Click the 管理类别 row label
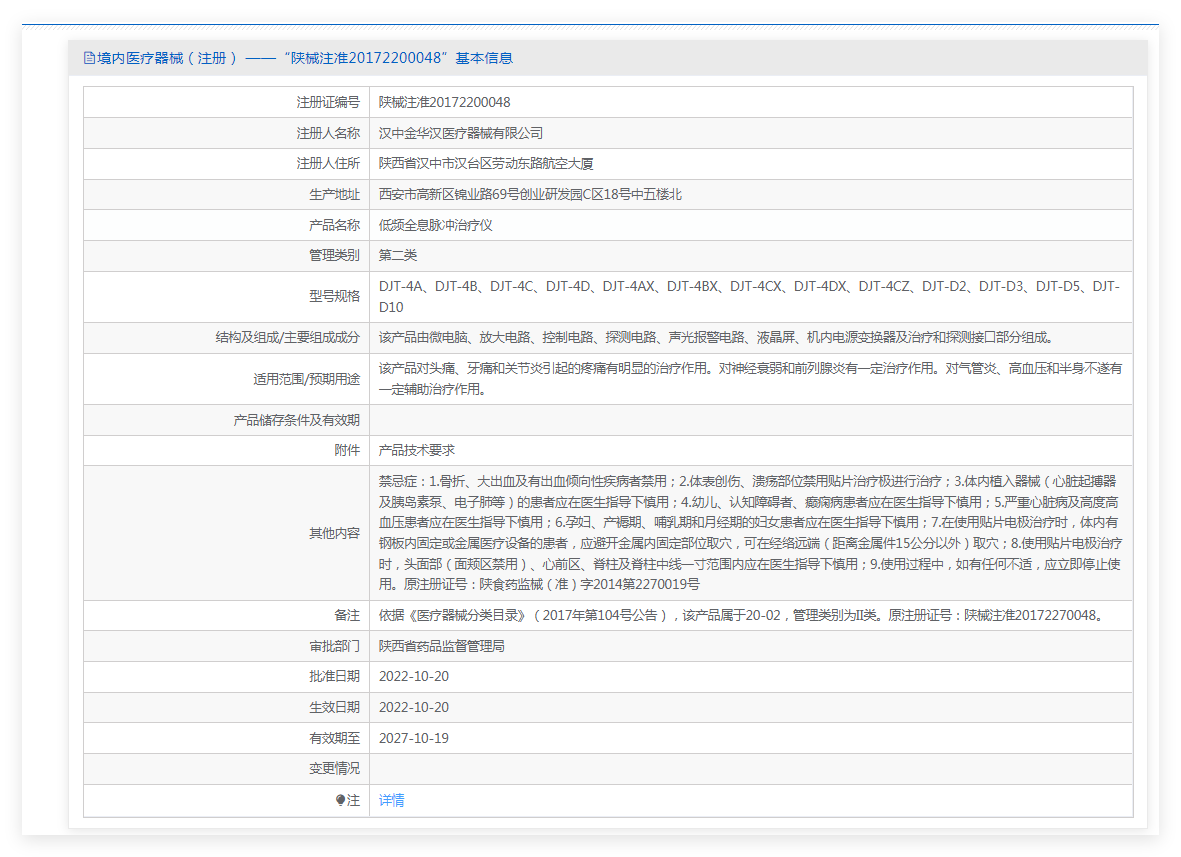 tap(334, 255)
